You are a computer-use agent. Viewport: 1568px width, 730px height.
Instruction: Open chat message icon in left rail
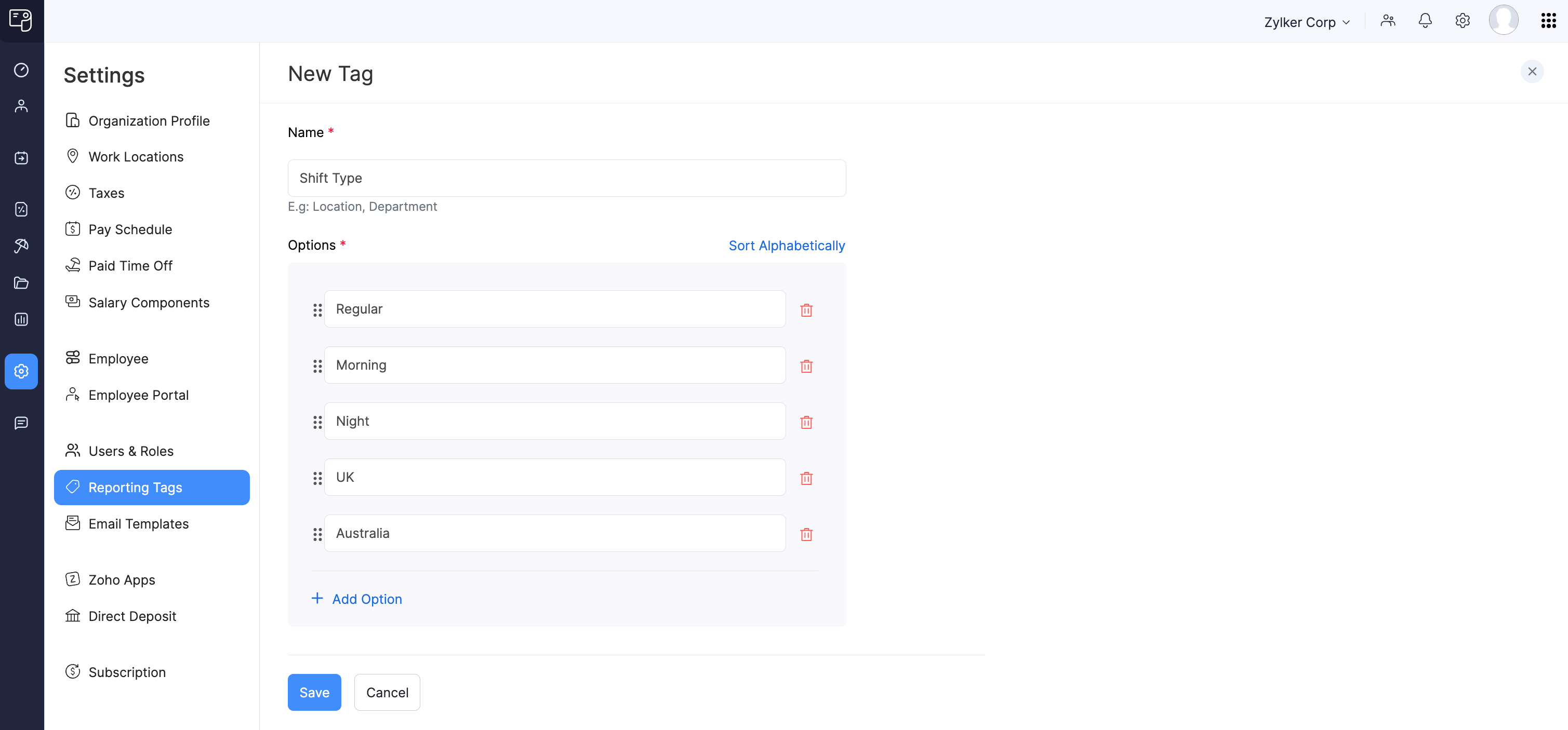(x=21, y=423)
